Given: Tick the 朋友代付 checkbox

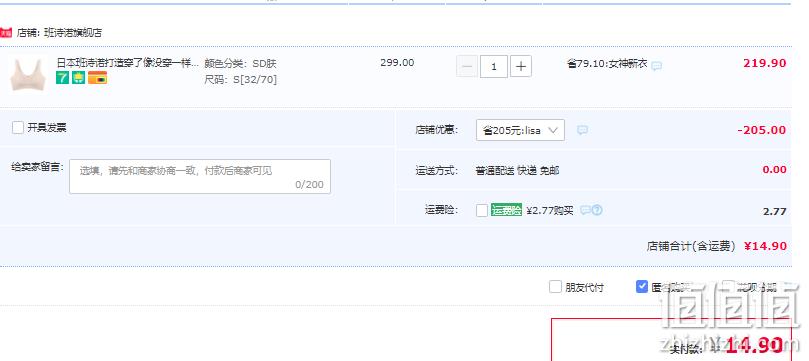Looking at the screenshot, I should tap(555, 287).
